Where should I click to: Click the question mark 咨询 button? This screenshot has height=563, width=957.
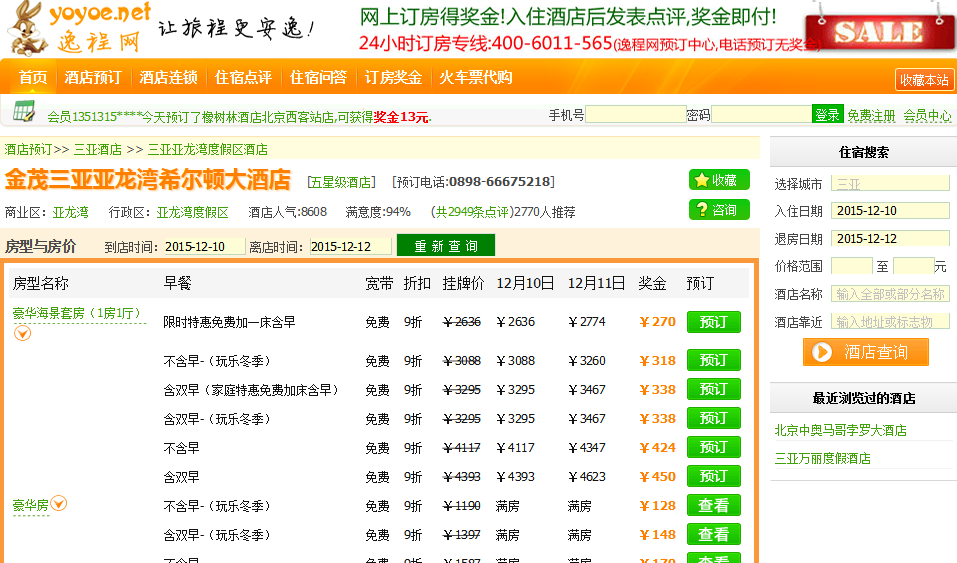[718, 210]
